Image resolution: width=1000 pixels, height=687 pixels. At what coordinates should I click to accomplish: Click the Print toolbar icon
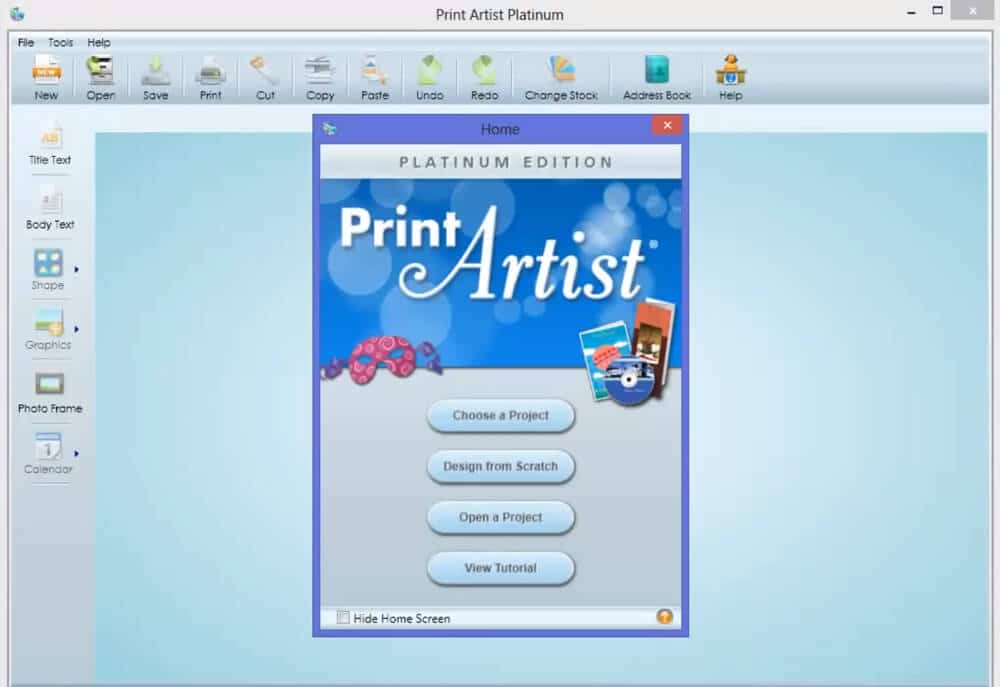pyautogui.click(x=210, y=70)
